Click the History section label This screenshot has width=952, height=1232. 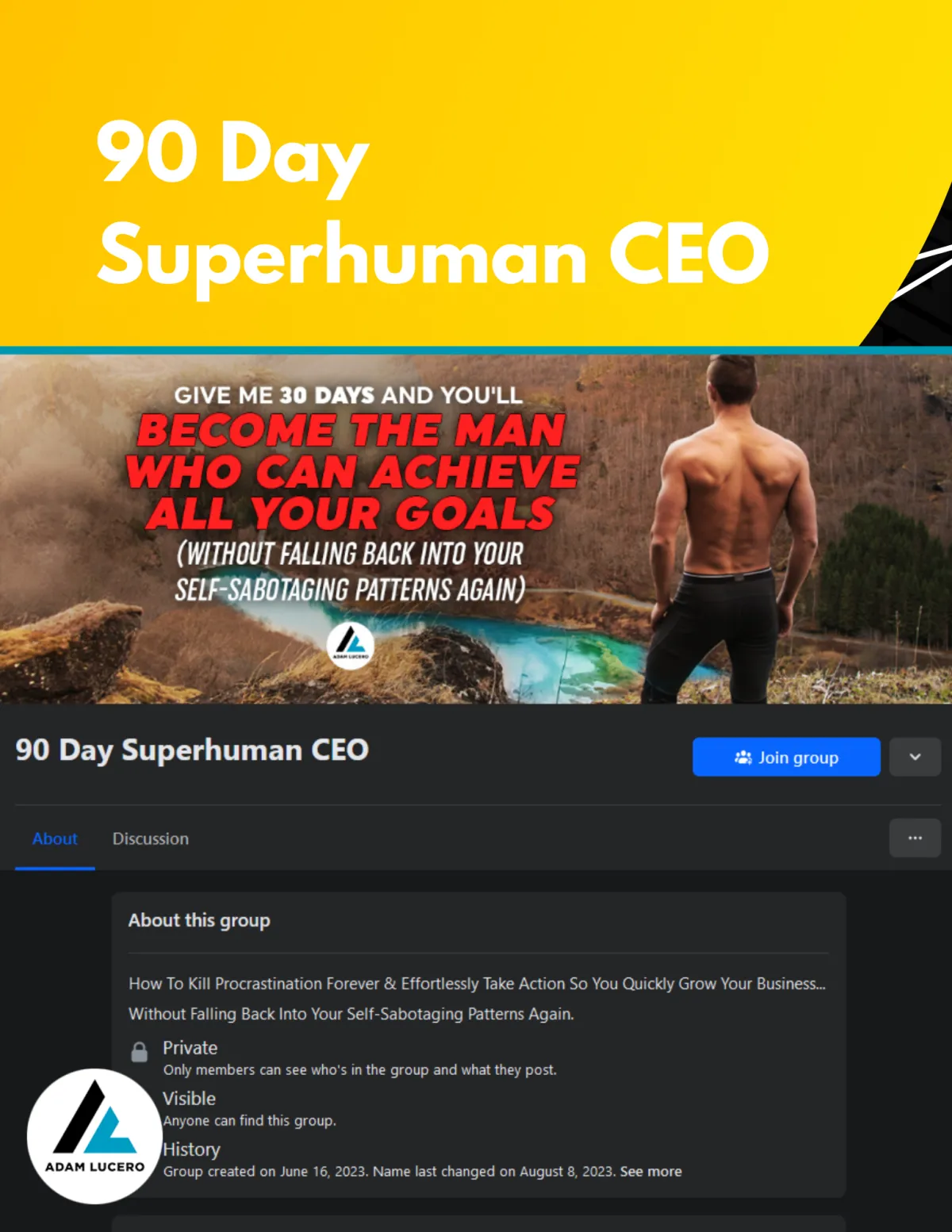click(191, 1149)
